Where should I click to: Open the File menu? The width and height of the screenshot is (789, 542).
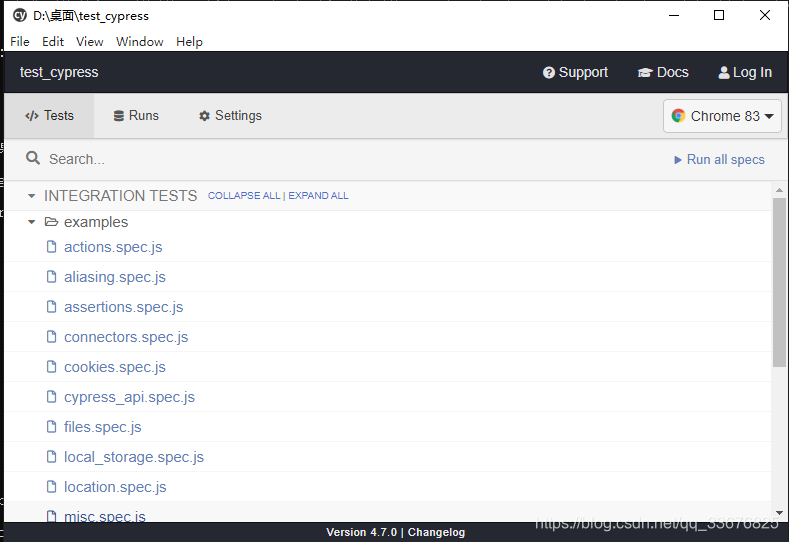(20, 42)
